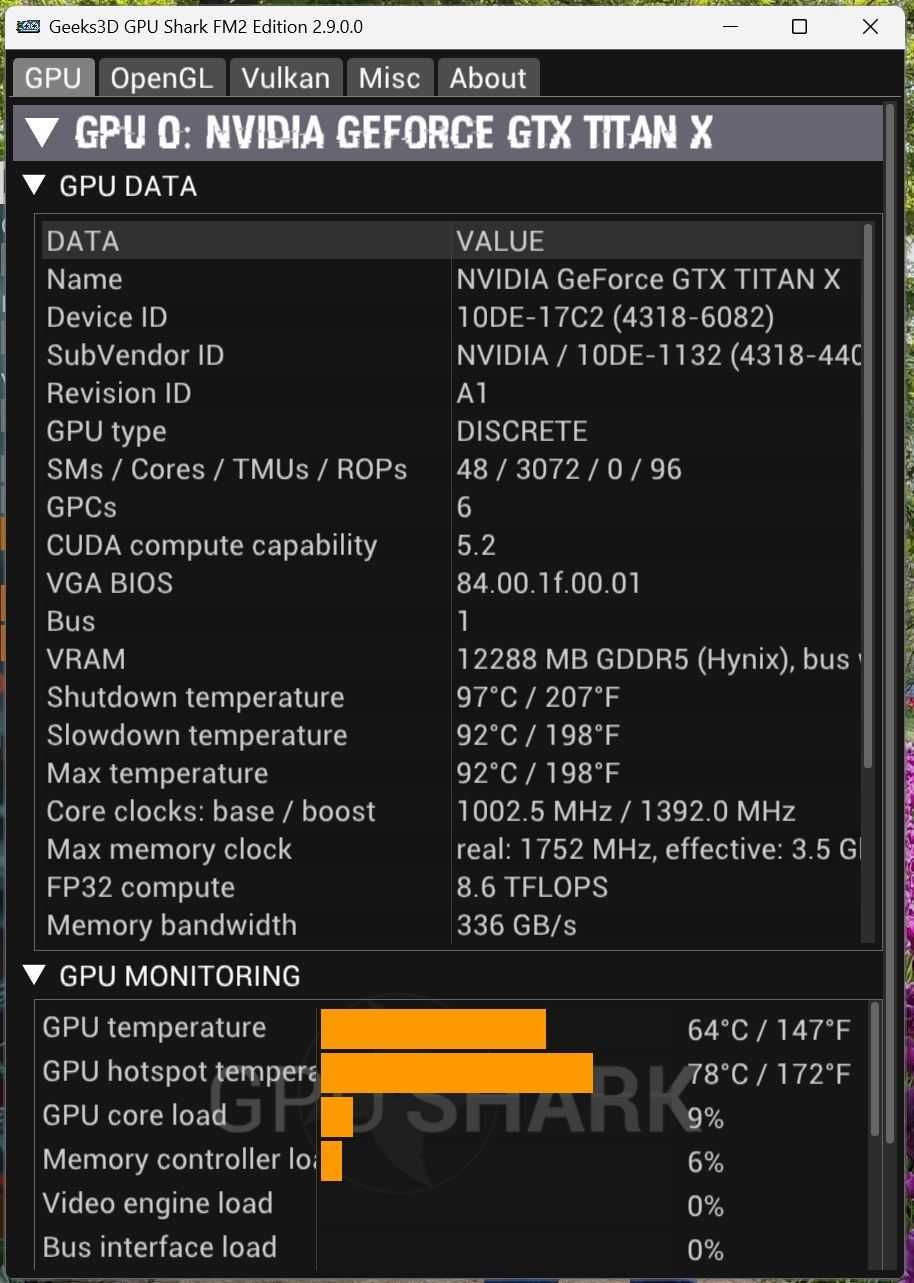This screenshot has height=1283, width=914.
Task: Click BIOS value '84.00.1f.00.01'
Action: click(x=549, y=583)
